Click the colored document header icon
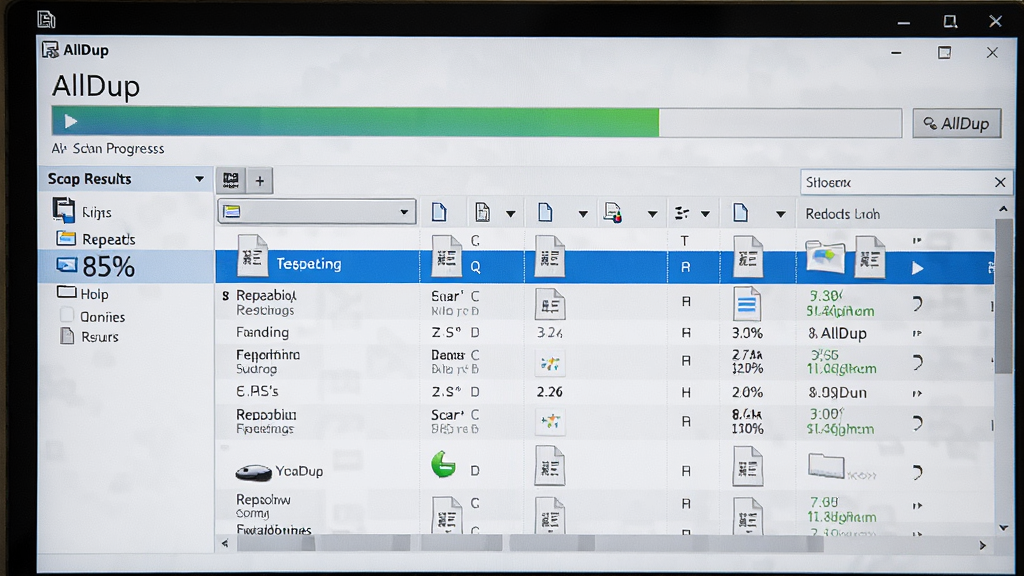This screenshot has width=1024, height=576. click(x=613, y=212)
